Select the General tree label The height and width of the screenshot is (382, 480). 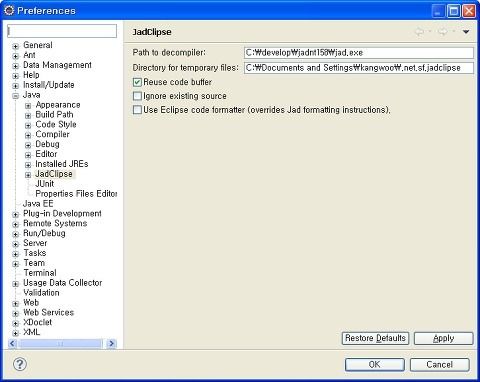pos(38,45)
